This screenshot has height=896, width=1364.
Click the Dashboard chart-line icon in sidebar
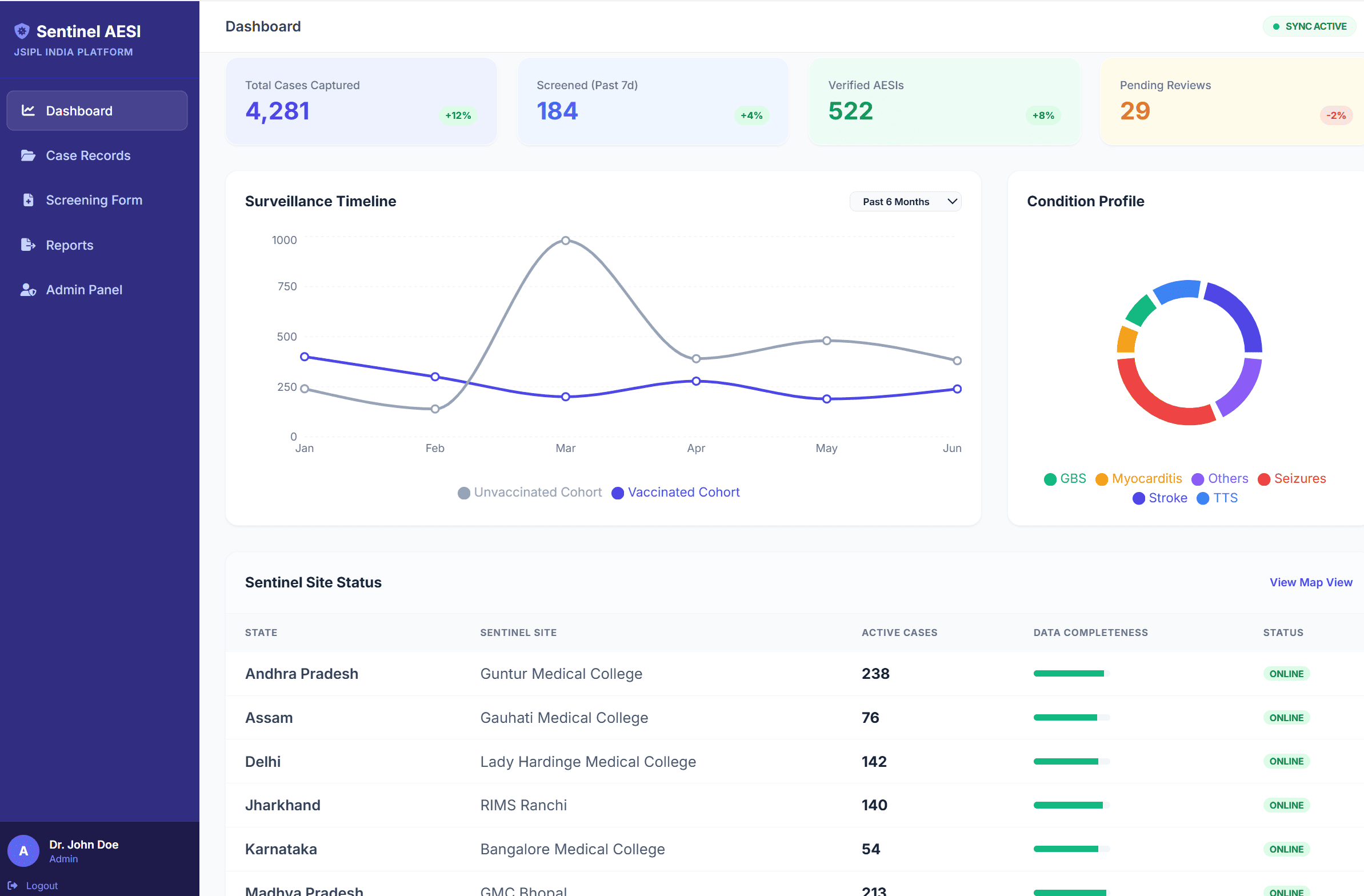28,110
